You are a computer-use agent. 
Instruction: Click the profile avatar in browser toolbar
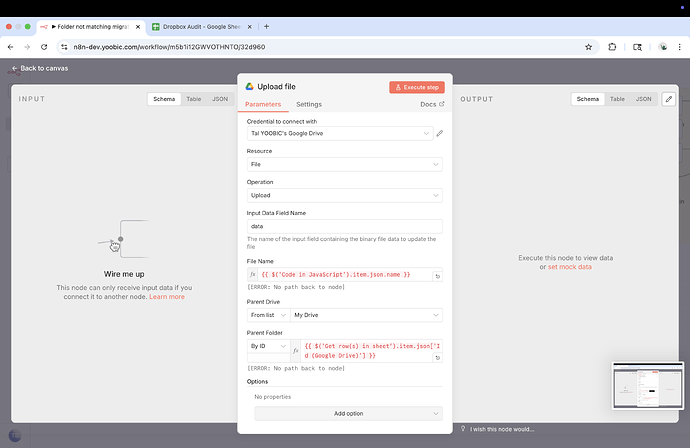[663, 47]
